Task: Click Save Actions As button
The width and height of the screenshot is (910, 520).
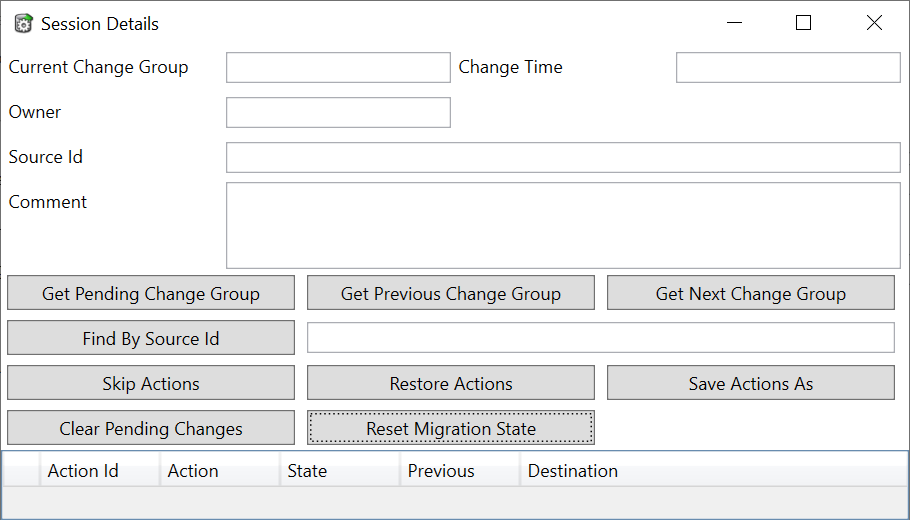Action: click(751, 383)
